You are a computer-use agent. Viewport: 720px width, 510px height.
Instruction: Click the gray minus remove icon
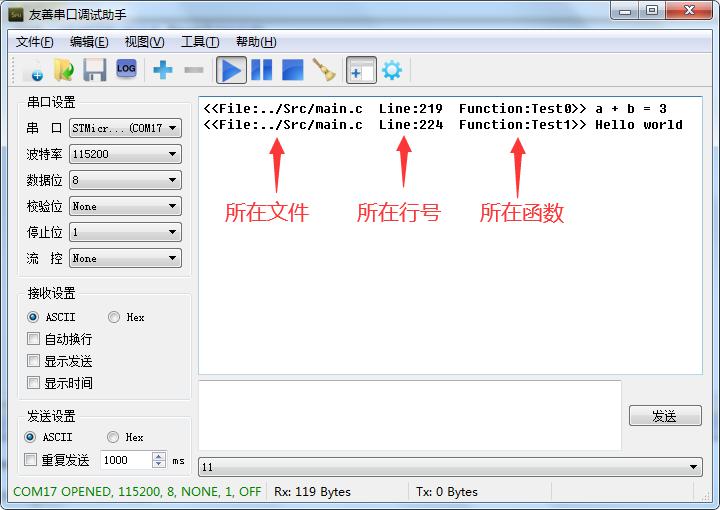pos(194,70)
